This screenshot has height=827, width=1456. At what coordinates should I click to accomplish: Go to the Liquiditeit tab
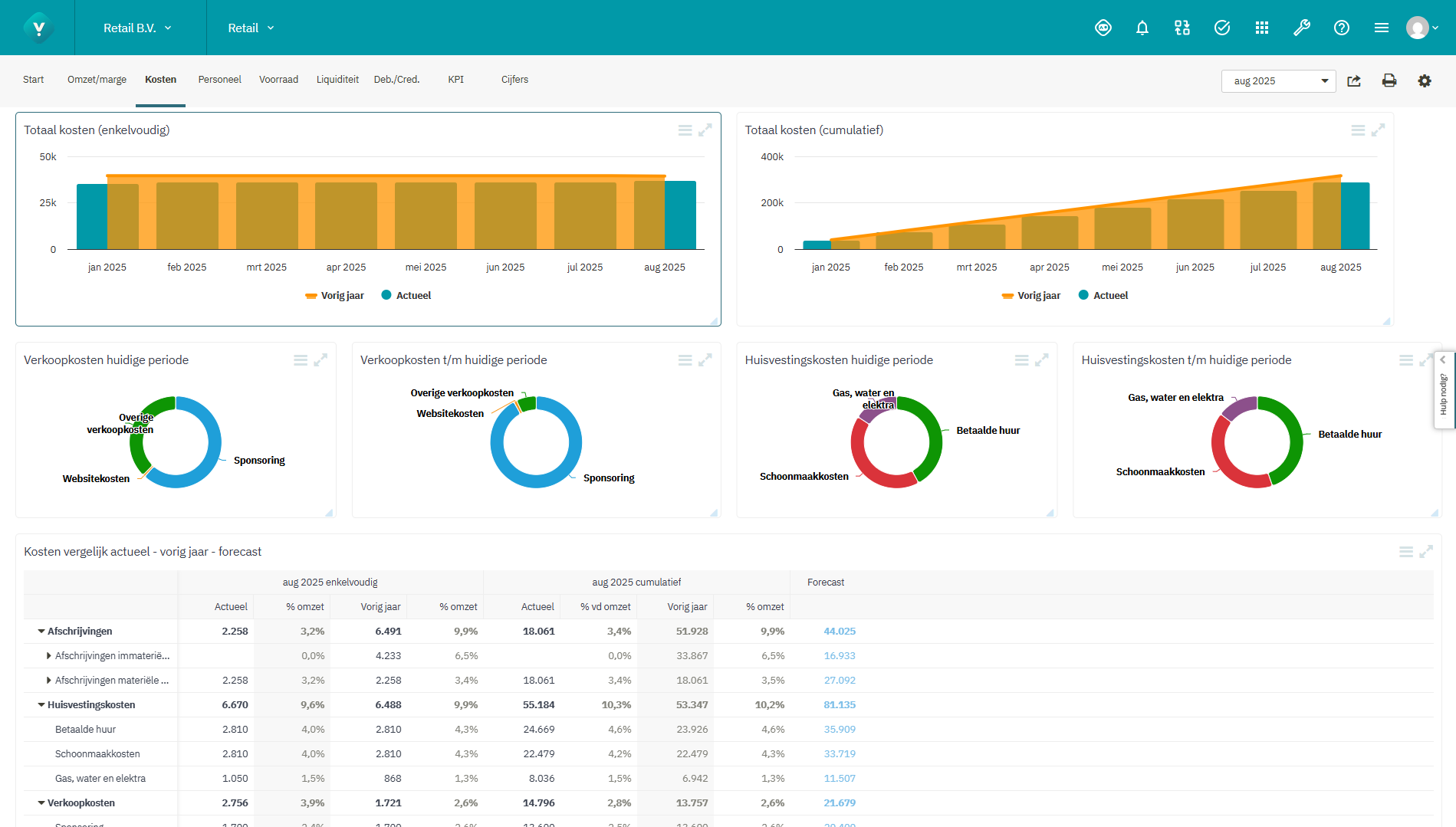pos(337,80)
